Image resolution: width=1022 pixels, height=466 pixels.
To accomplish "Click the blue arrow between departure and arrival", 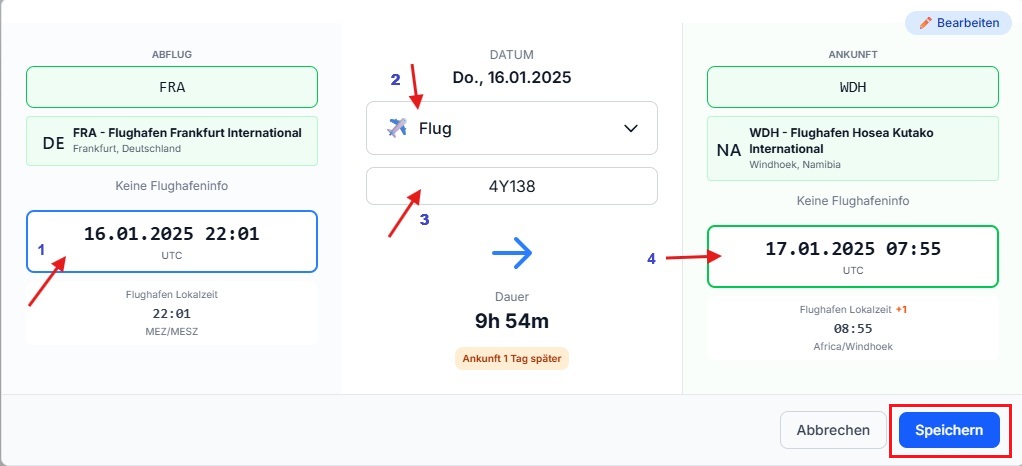I will coord(512,254).
